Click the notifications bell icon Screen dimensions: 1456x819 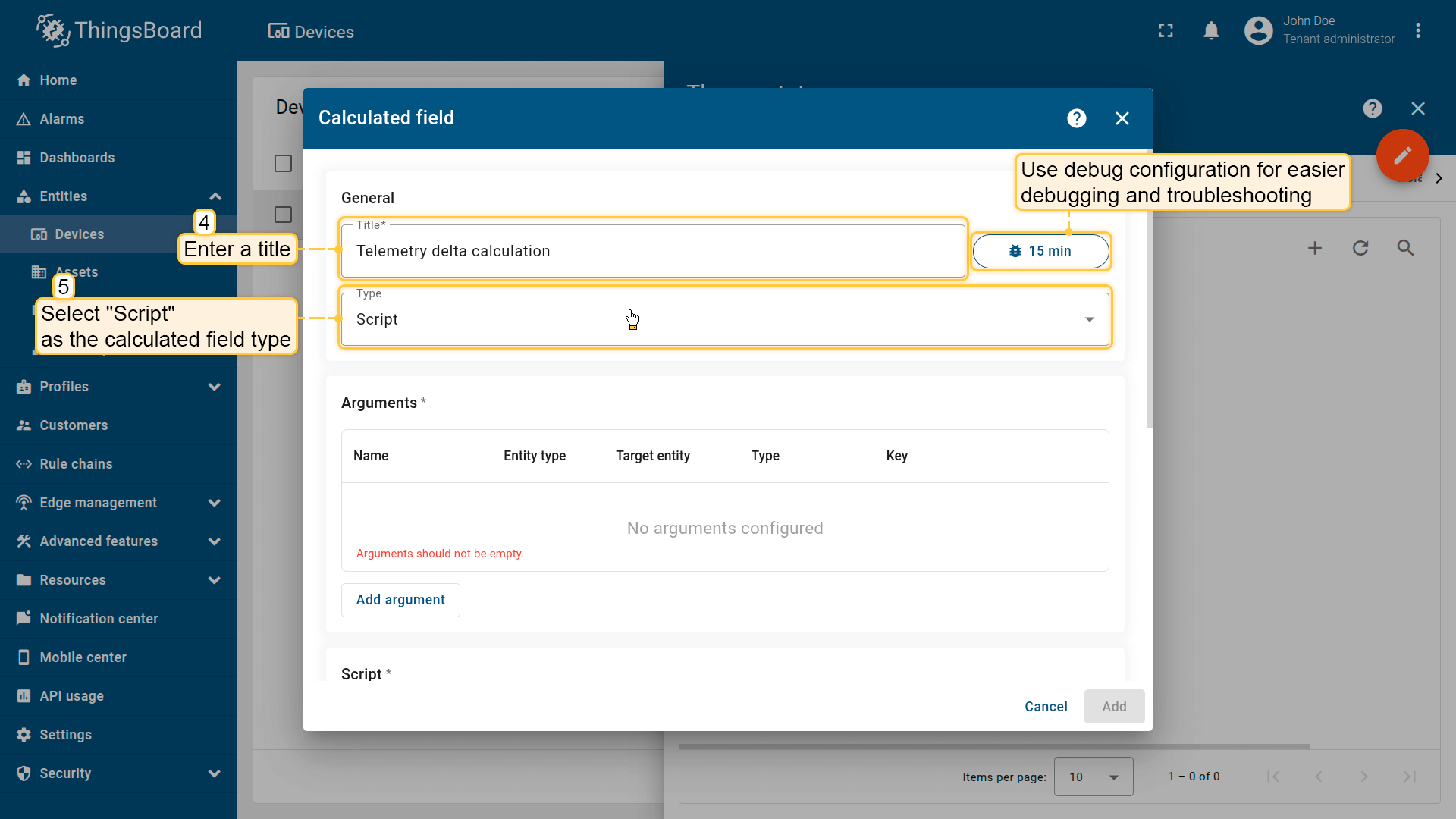[x=1211, y=31]
